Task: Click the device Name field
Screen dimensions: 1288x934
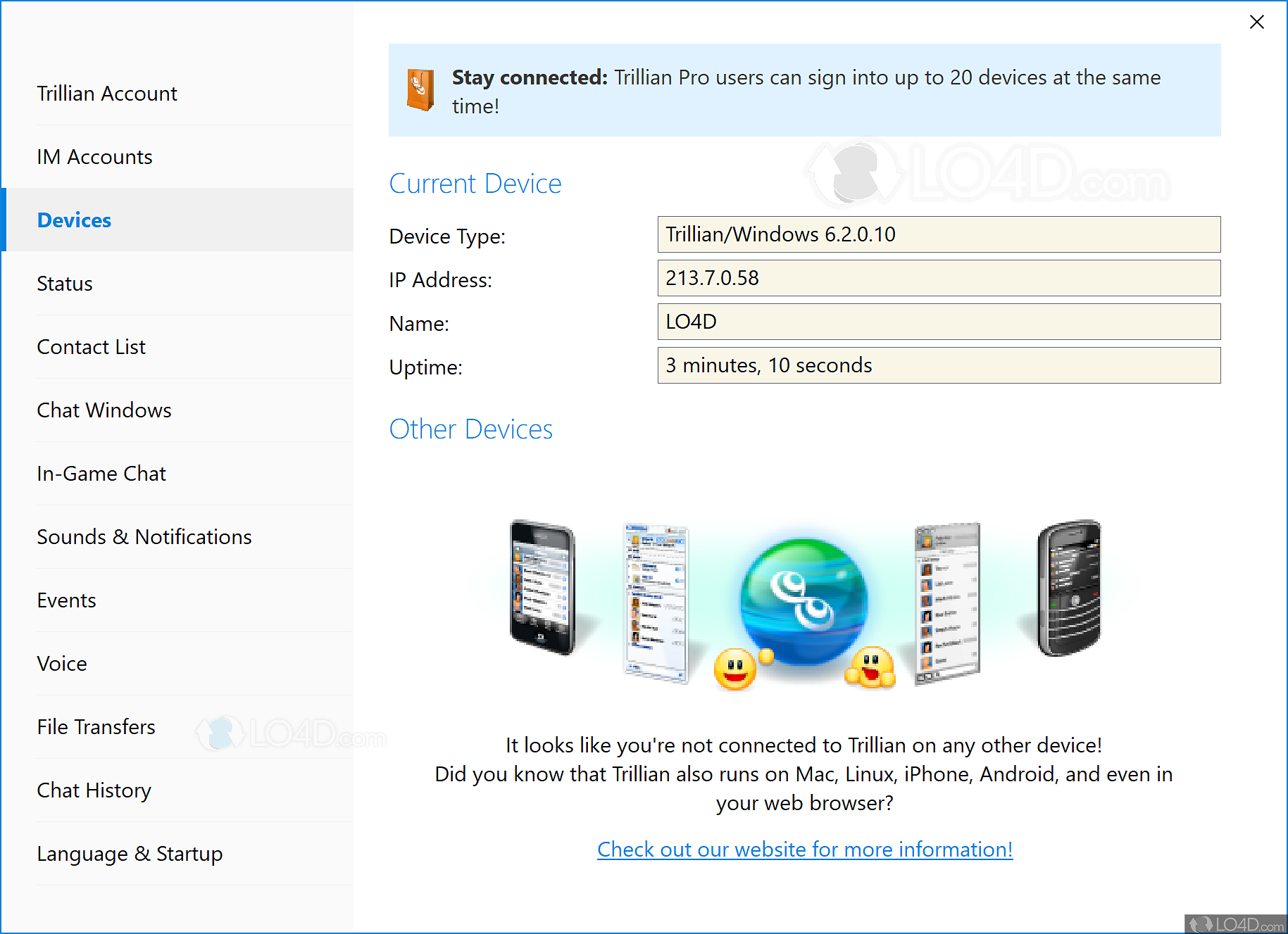Action: [x=939, y=322]
